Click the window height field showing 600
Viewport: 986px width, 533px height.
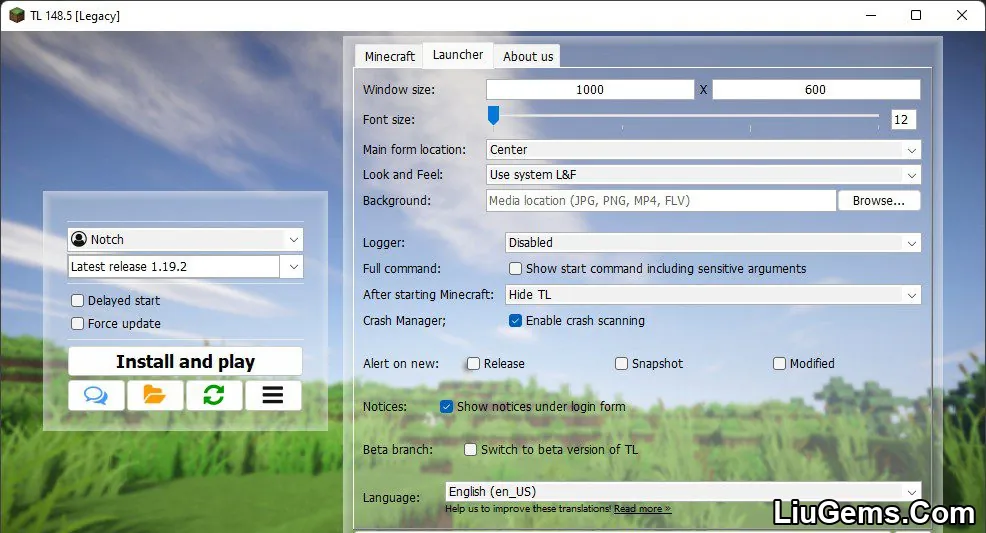816,89
